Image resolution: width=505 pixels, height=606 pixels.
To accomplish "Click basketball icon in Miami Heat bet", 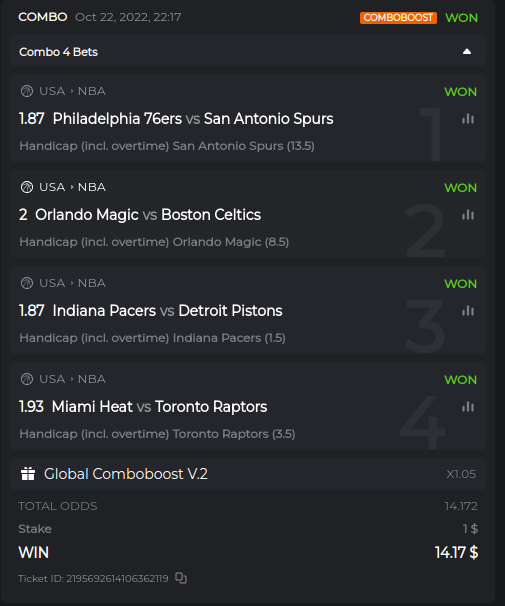I will tap(27, 379).
